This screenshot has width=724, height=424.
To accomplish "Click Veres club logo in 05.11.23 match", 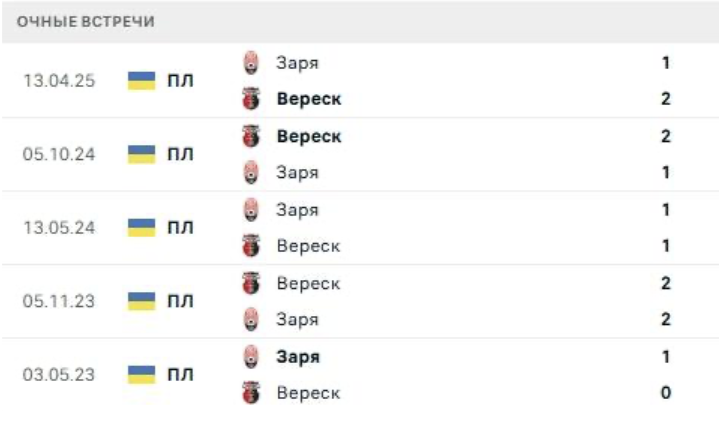I will [250, 283].
